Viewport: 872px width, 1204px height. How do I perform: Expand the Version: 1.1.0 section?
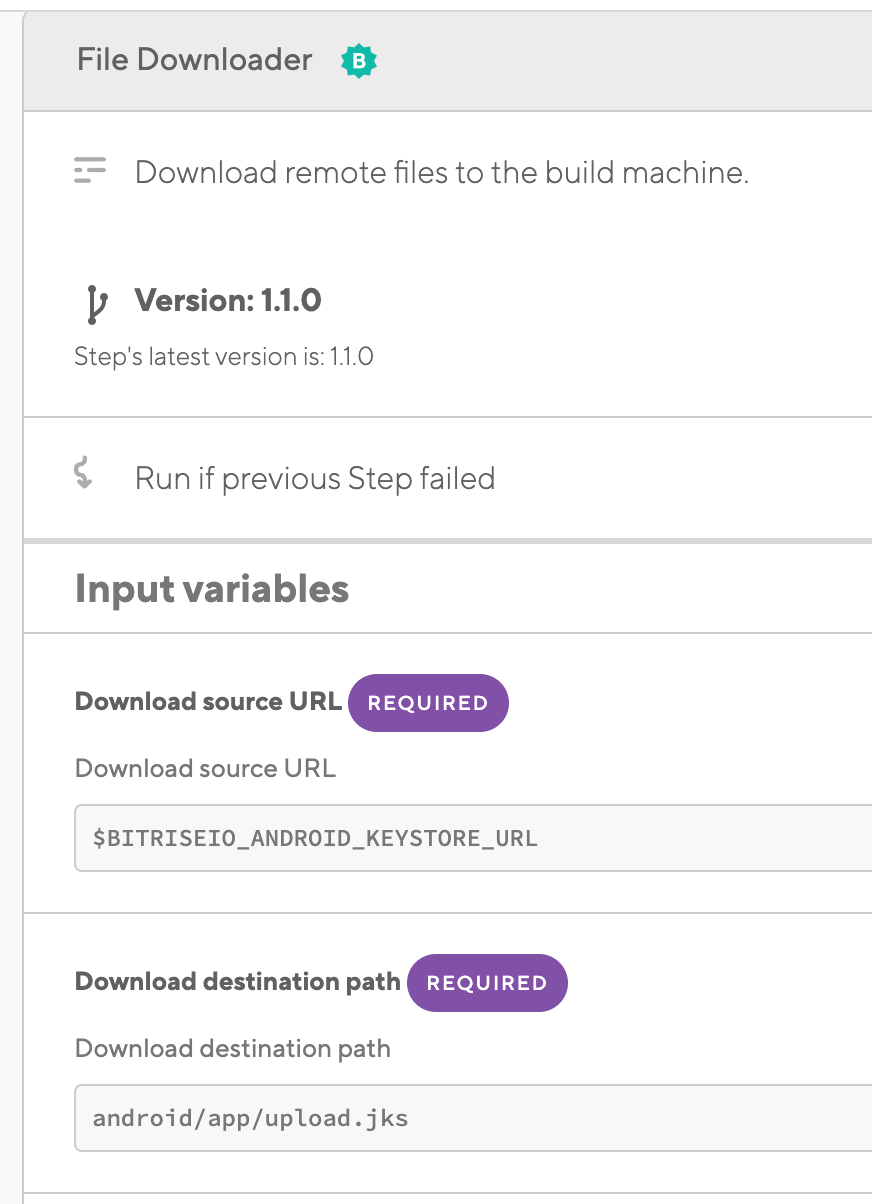click(x=227, y=300)
